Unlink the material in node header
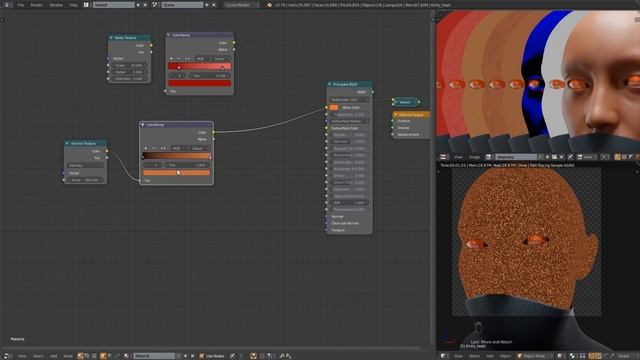The height and width of the screenshot is (360, 640). coord(193,356)
